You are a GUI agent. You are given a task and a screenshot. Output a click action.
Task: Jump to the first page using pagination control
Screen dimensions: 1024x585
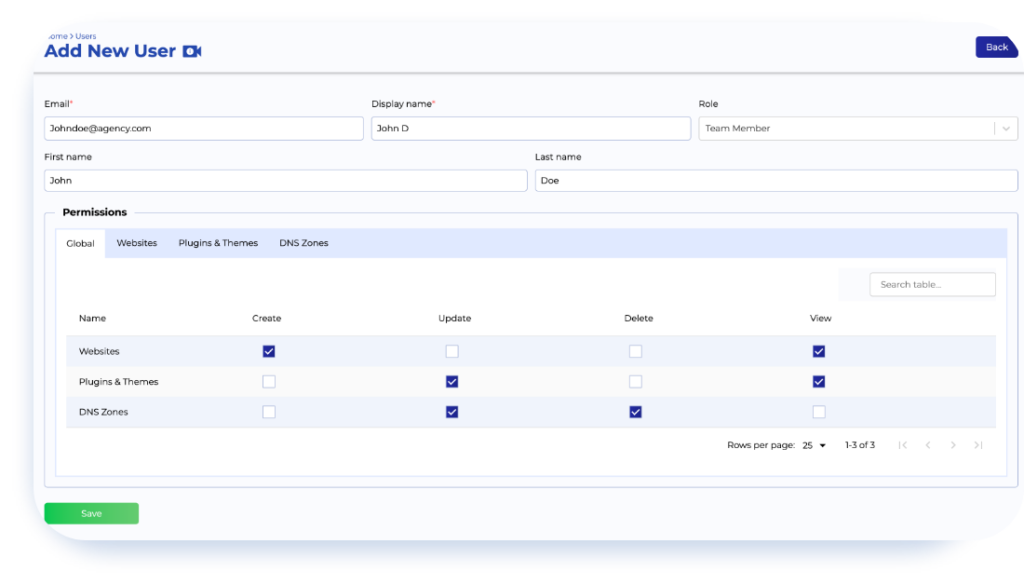[903, 445]
